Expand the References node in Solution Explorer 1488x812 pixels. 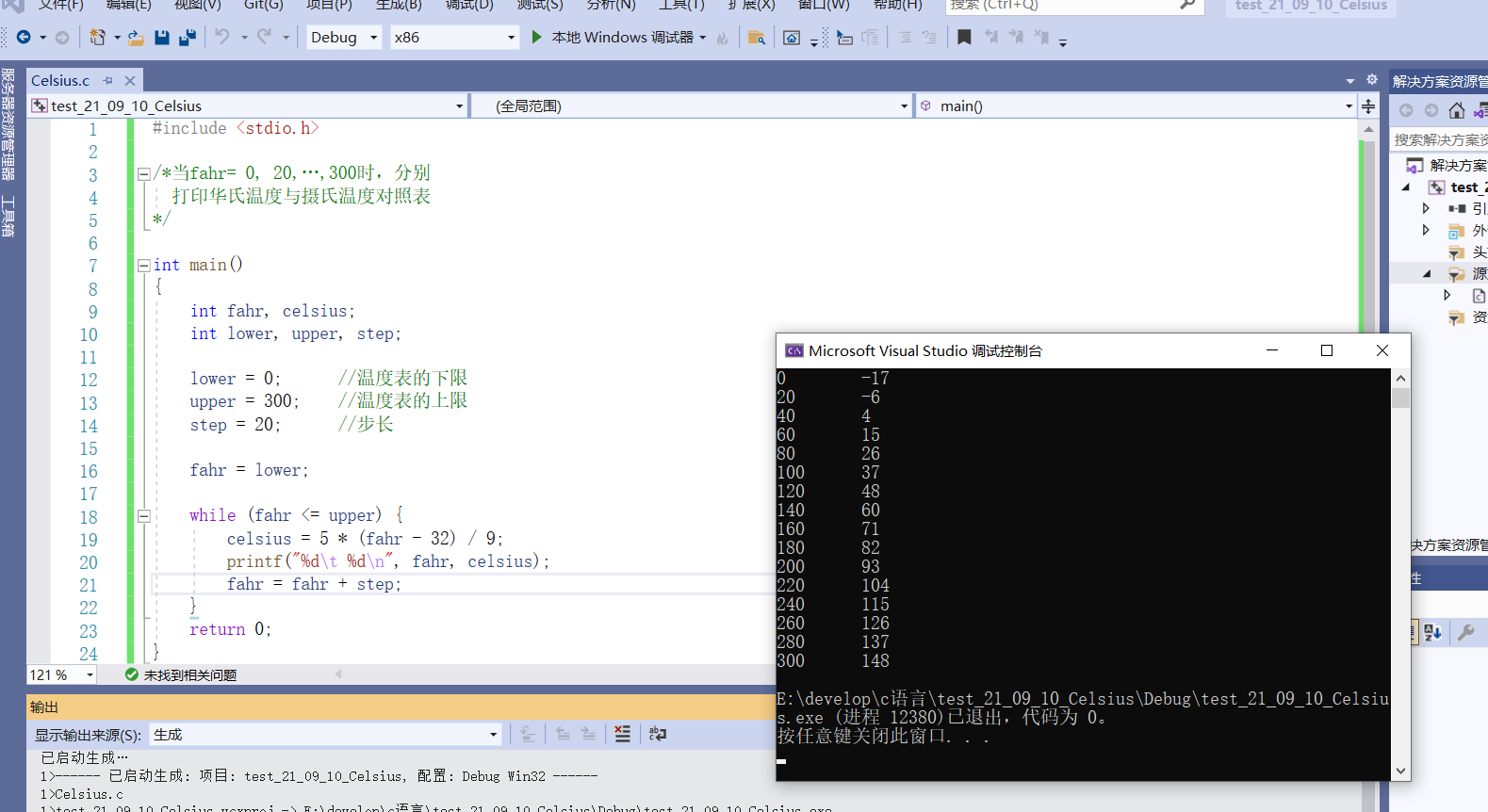click(1426, 208)
